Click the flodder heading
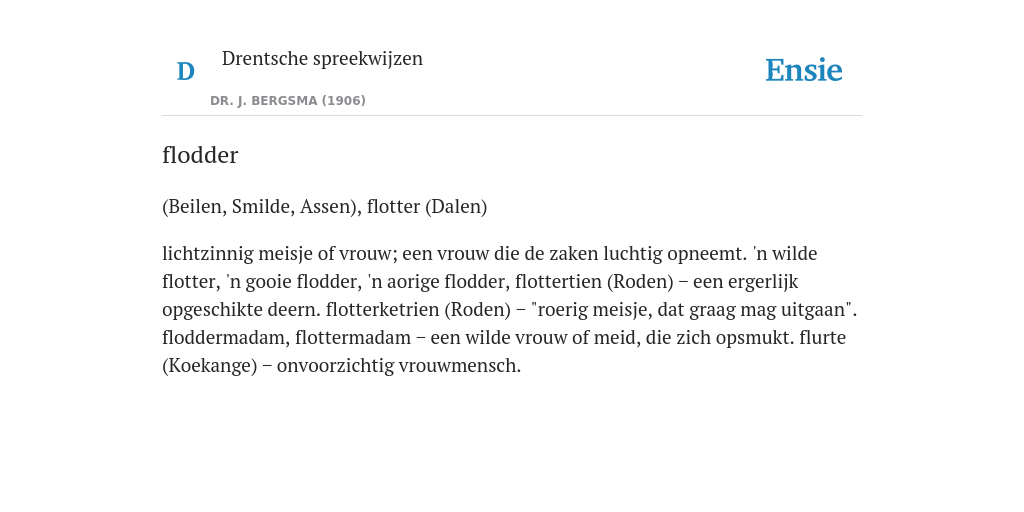This screenshot has height=512, width=1024. click(200, 155)
